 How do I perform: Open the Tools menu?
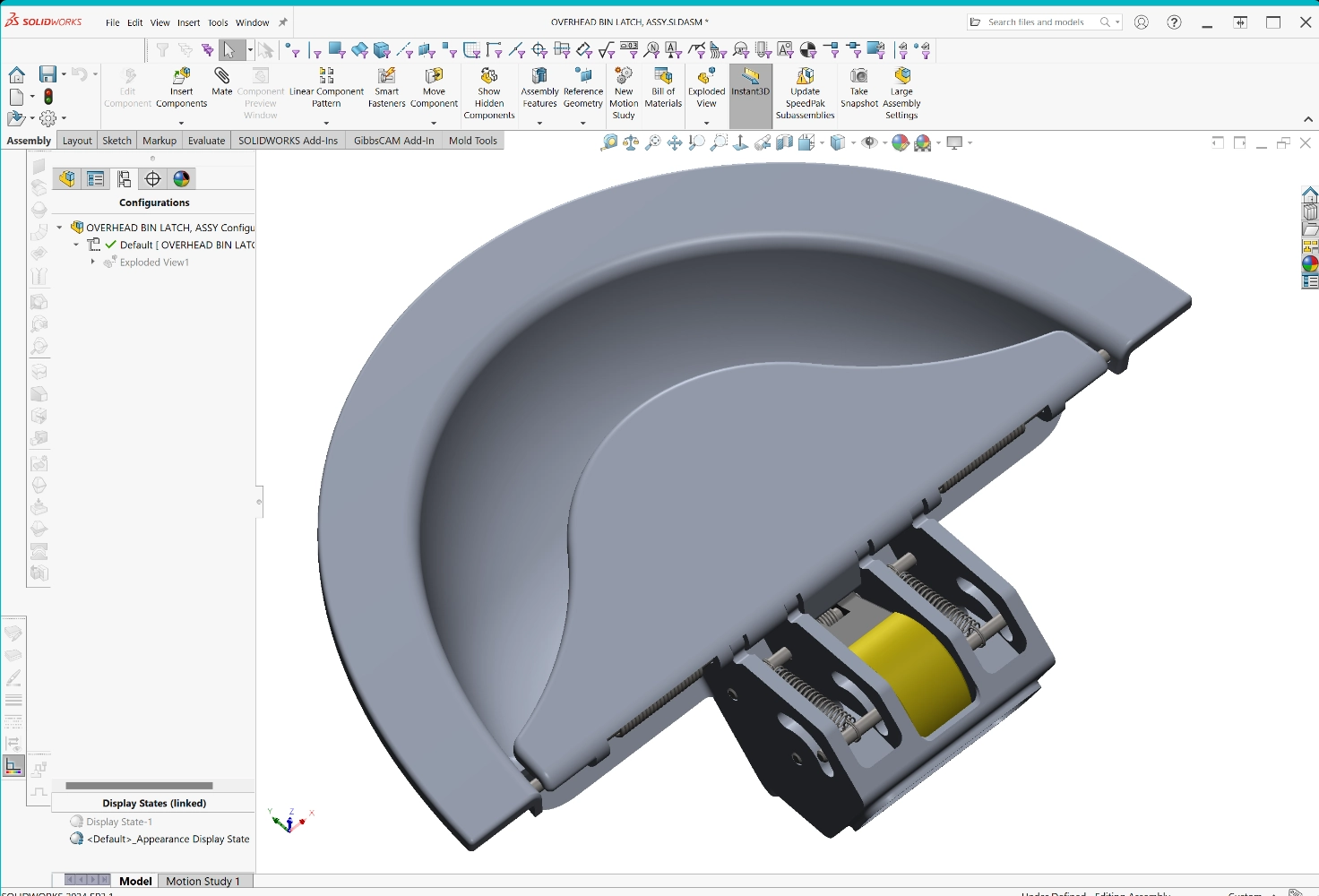218,22
